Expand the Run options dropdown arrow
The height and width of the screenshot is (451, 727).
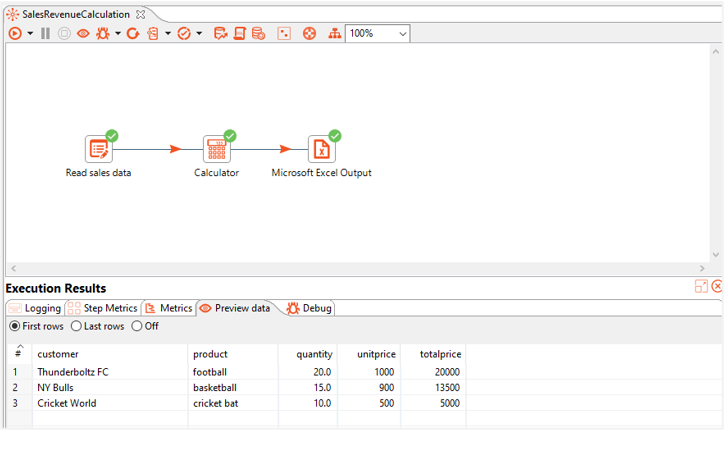(30, 33)
